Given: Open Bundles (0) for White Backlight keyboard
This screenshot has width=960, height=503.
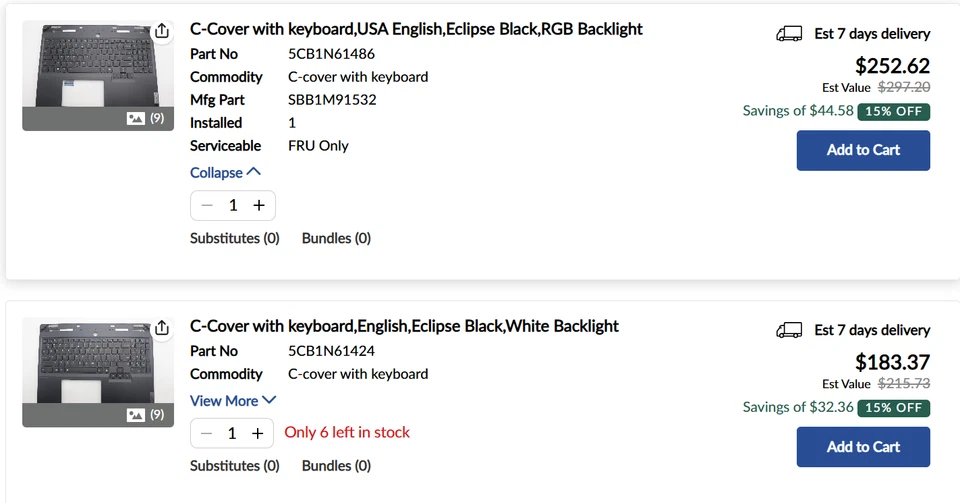Looking at the screenshot, I should (x=336, y=465).
